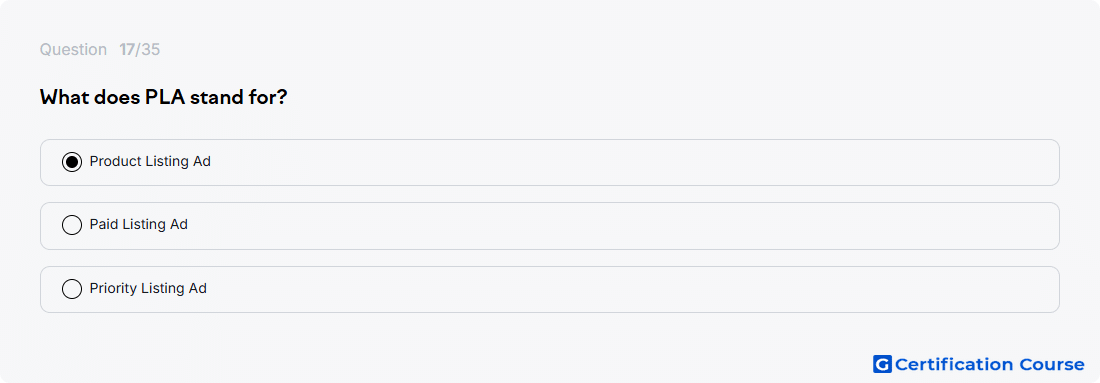Click the "Product Listing Ad" answer text
The height and width of the screenshot is (383, 1100).
click(150, 161)
